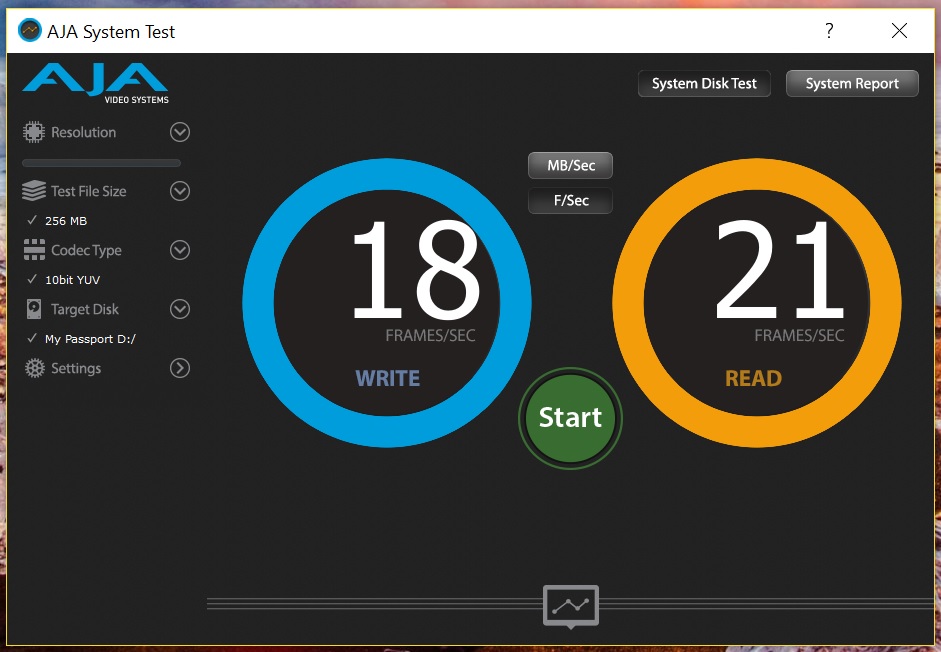Close the AJA System Test window
The height and width of the screenshot is (652, 941).
point(899,31)
